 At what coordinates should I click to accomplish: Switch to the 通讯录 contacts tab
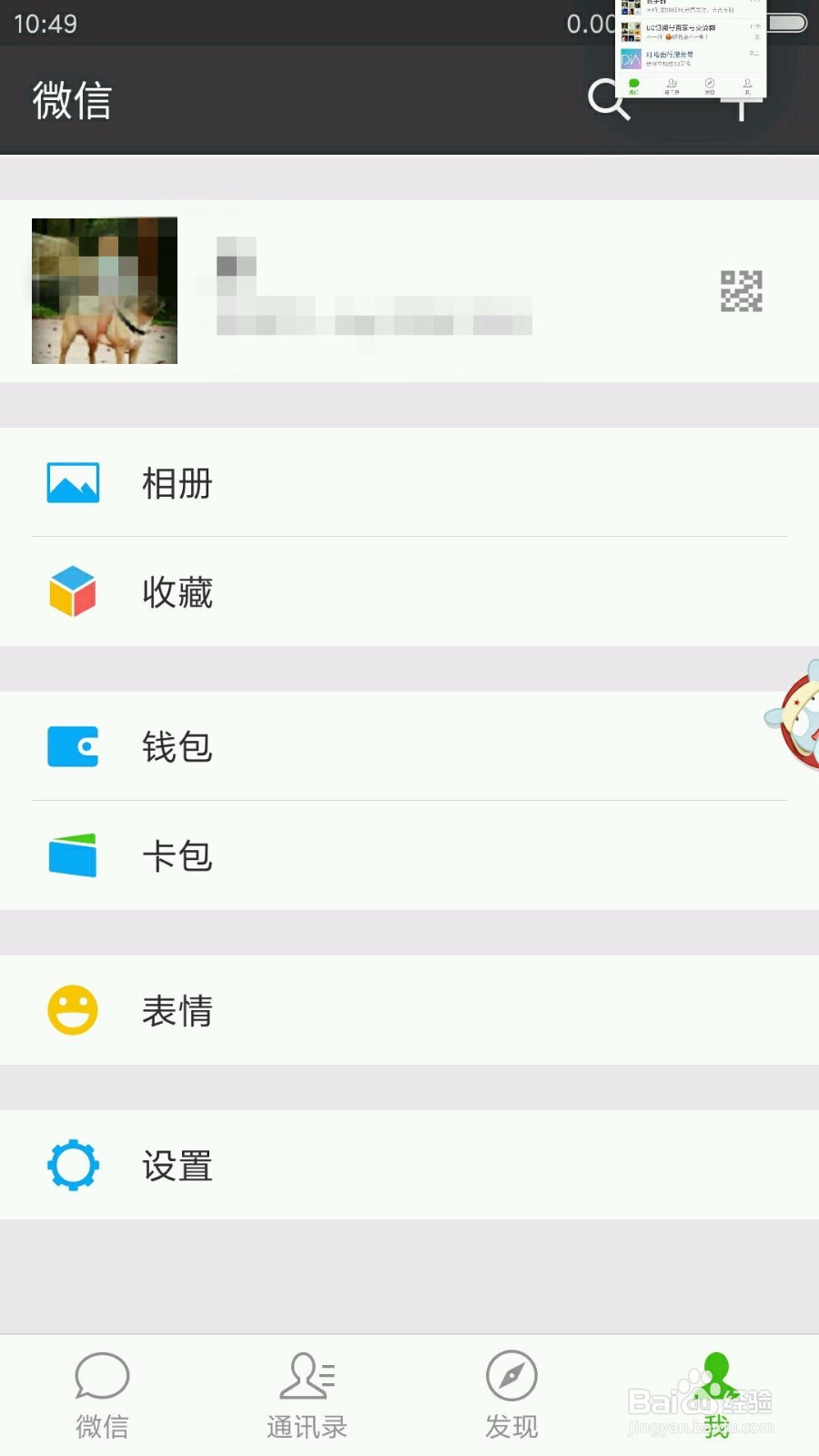(307, 1395)
